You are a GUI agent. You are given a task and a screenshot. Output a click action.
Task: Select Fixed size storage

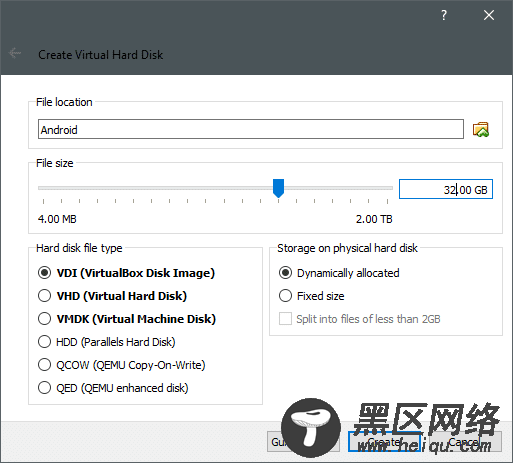coord(311,296)
